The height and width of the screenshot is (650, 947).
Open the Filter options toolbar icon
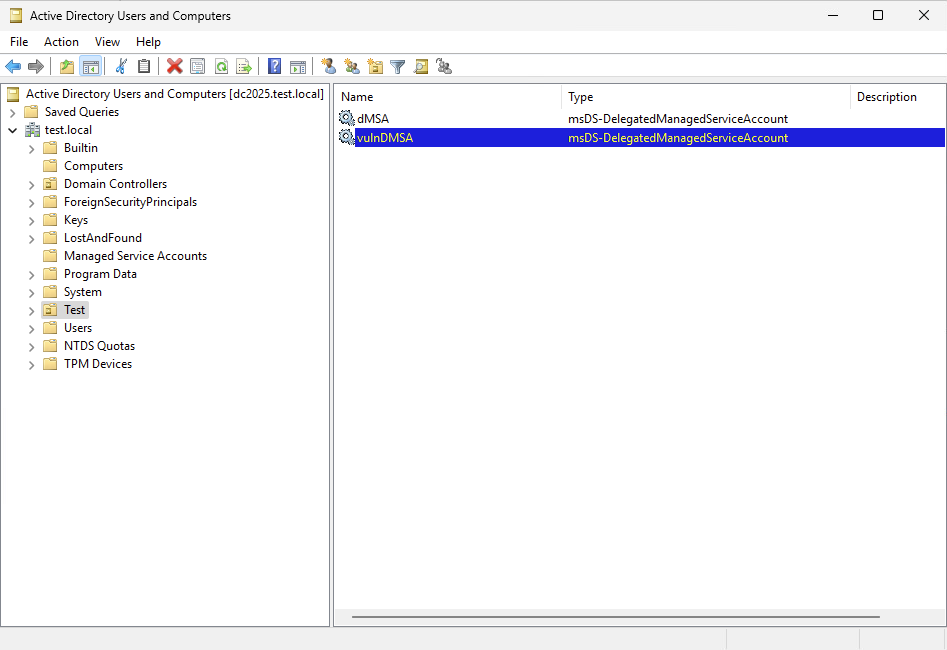point(398,66)
